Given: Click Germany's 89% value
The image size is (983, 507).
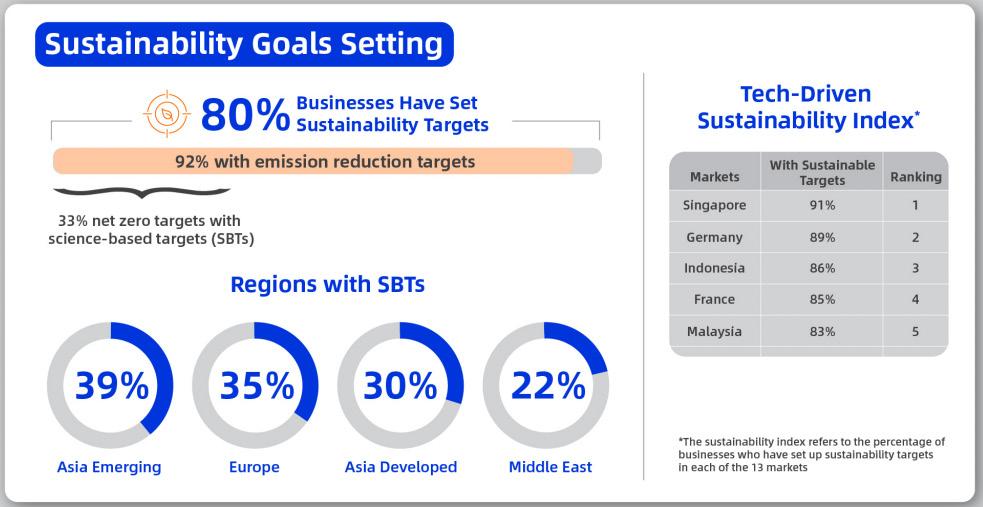Looking at the screenshot, I should coord(822,237).
